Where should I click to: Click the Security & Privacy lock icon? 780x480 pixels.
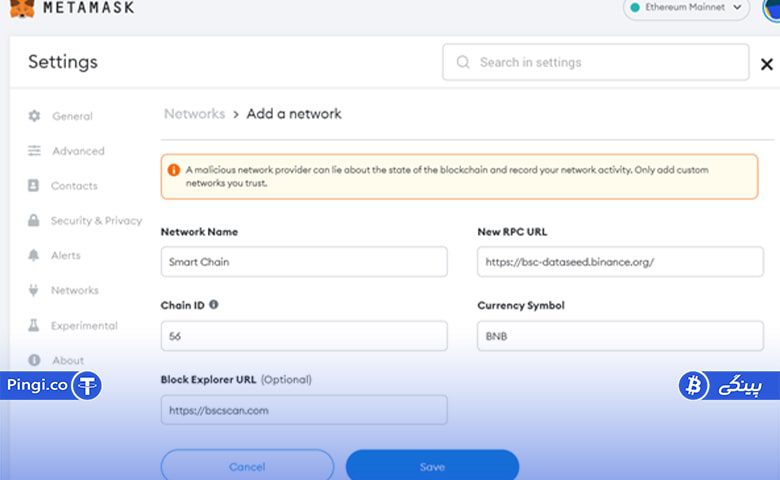(x=33, y=220)
